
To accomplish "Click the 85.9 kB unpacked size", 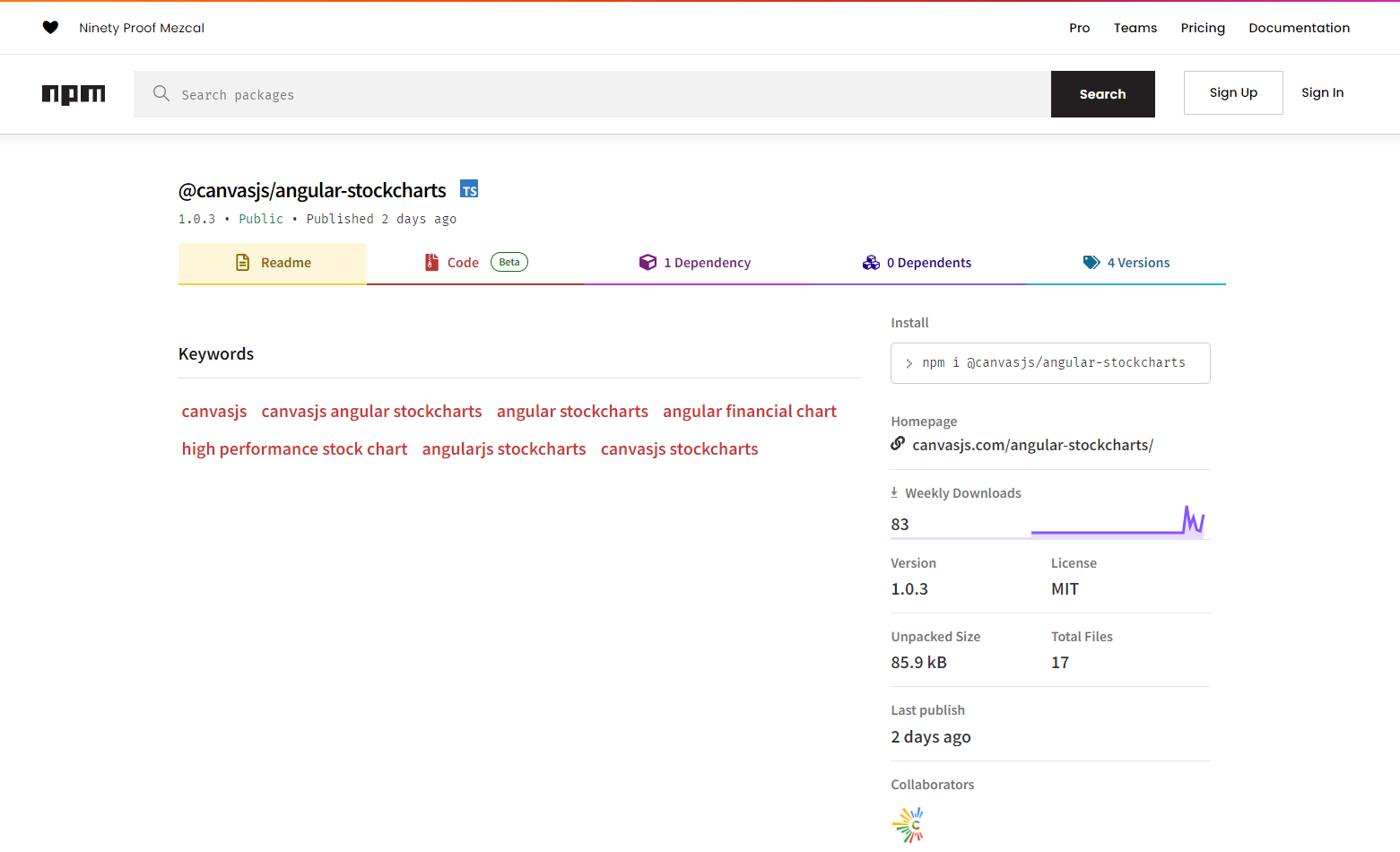I will [919, 663].
